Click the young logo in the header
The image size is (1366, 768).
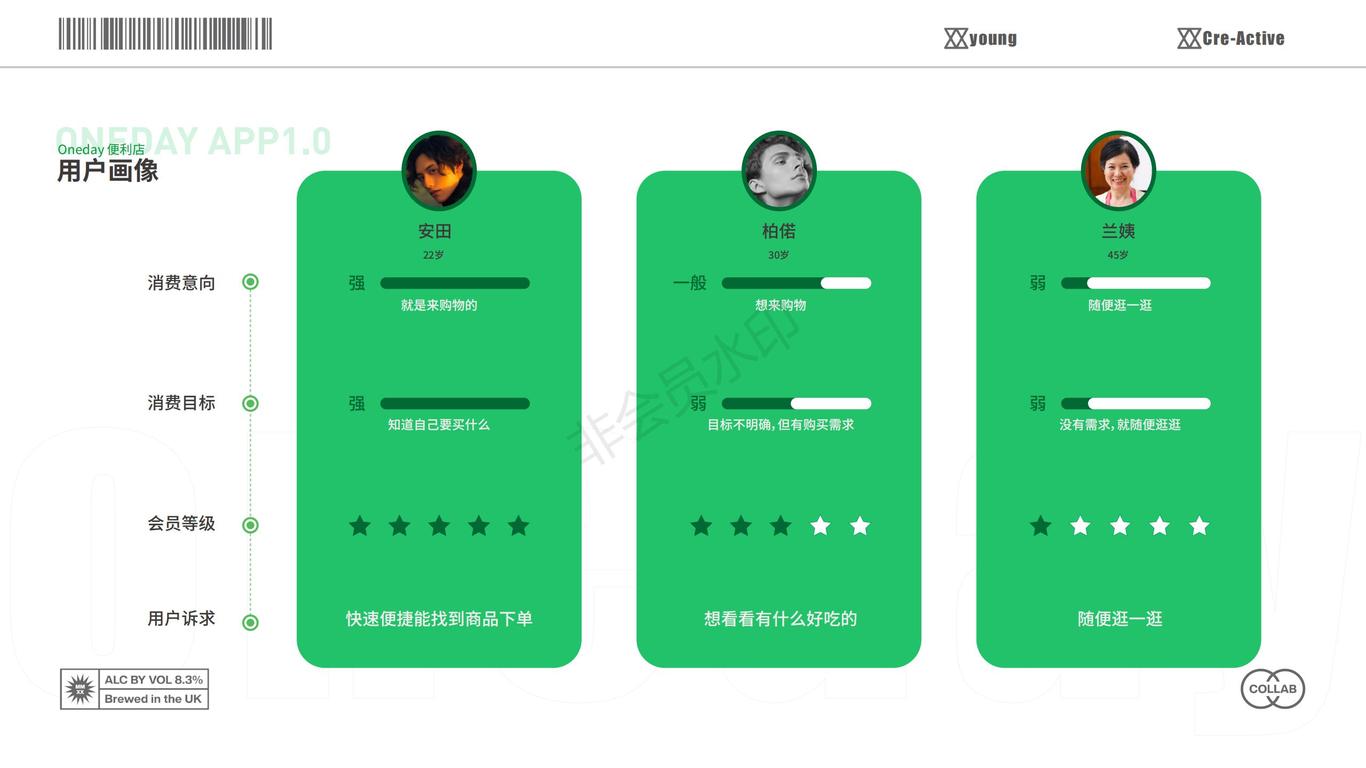(981, 38)
